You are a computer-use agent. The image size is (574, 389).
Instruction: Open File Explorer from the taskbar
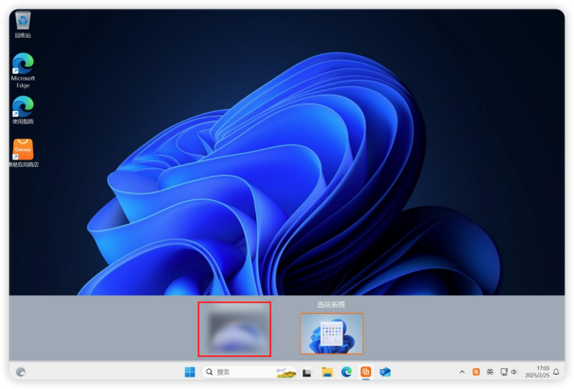click(x=327, y=372)
